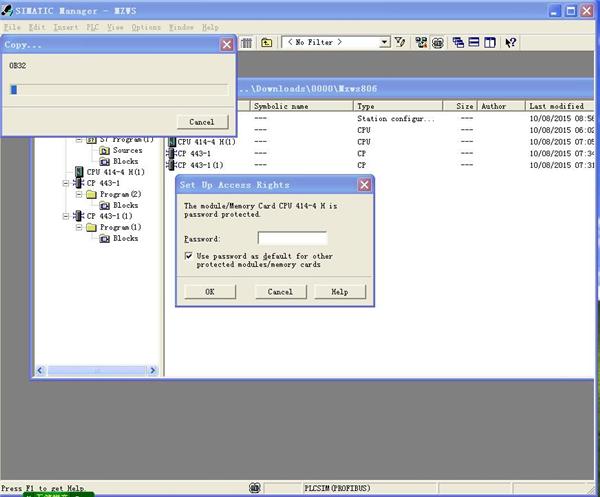Collapse the CP 443-1(1) tree node

[x=66, y=216]
